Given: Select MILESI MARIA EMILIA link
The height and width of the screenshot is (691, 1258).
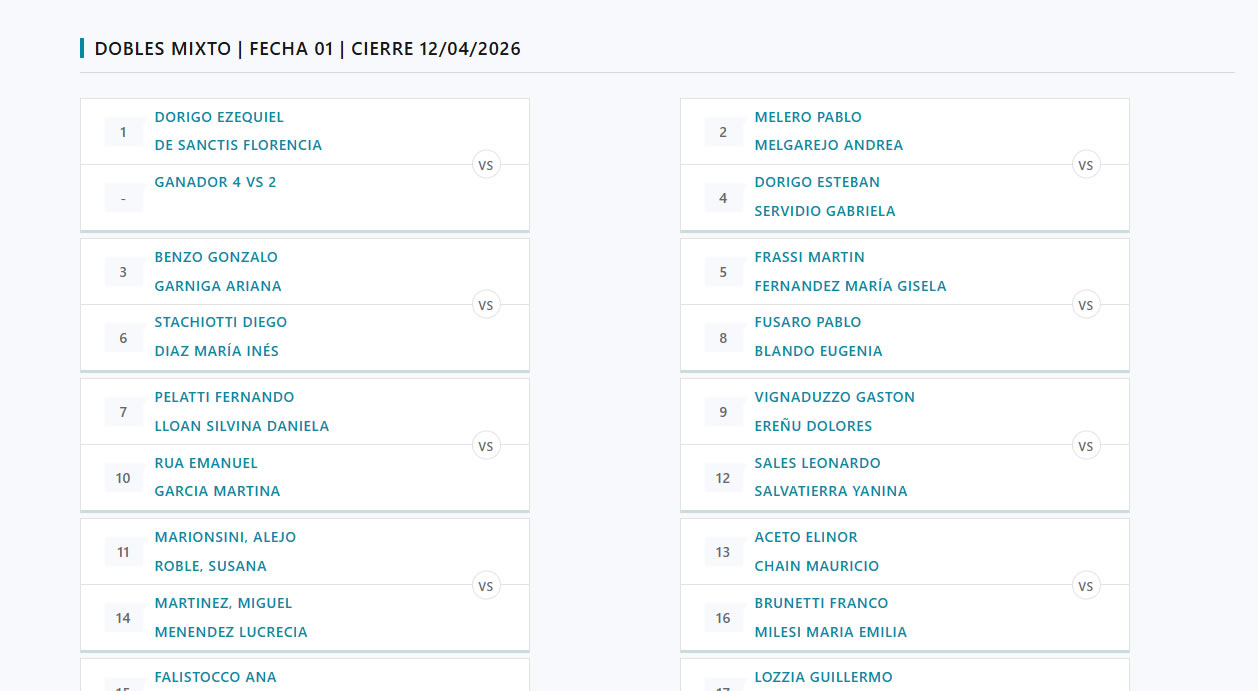Looking at the screenshot, I should 831,632.
